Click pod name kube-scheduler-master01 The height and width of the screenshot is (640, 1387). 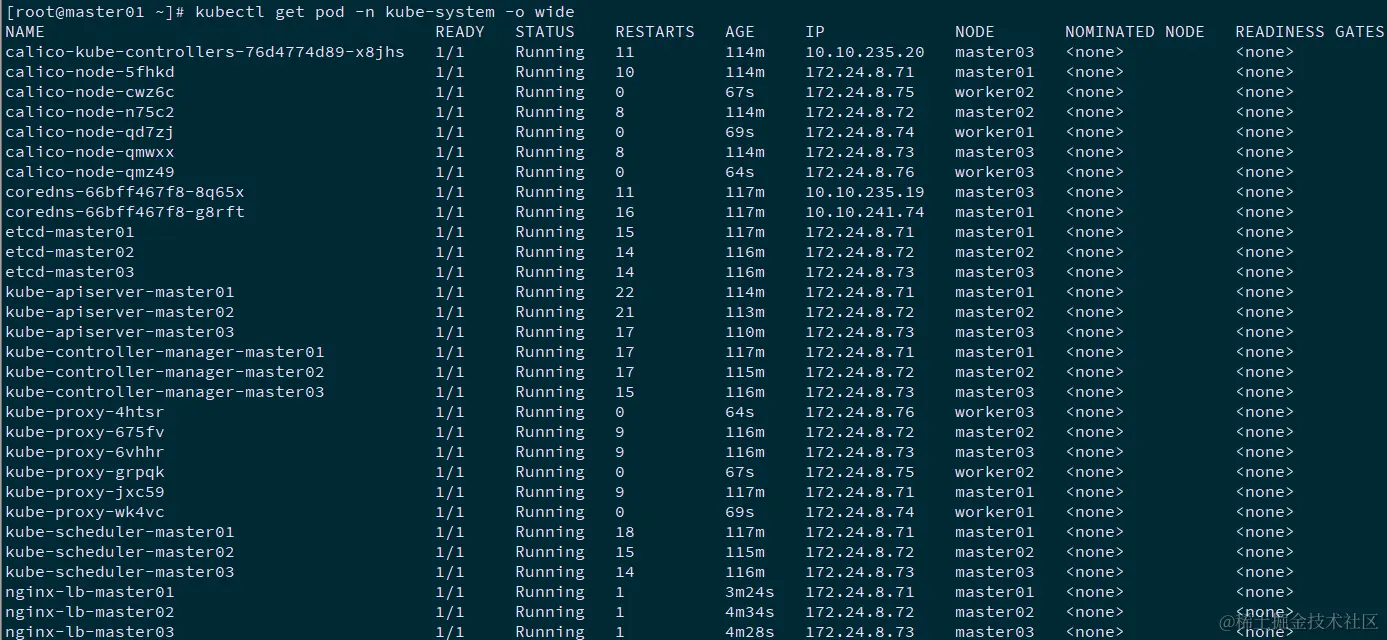(120, 532)
